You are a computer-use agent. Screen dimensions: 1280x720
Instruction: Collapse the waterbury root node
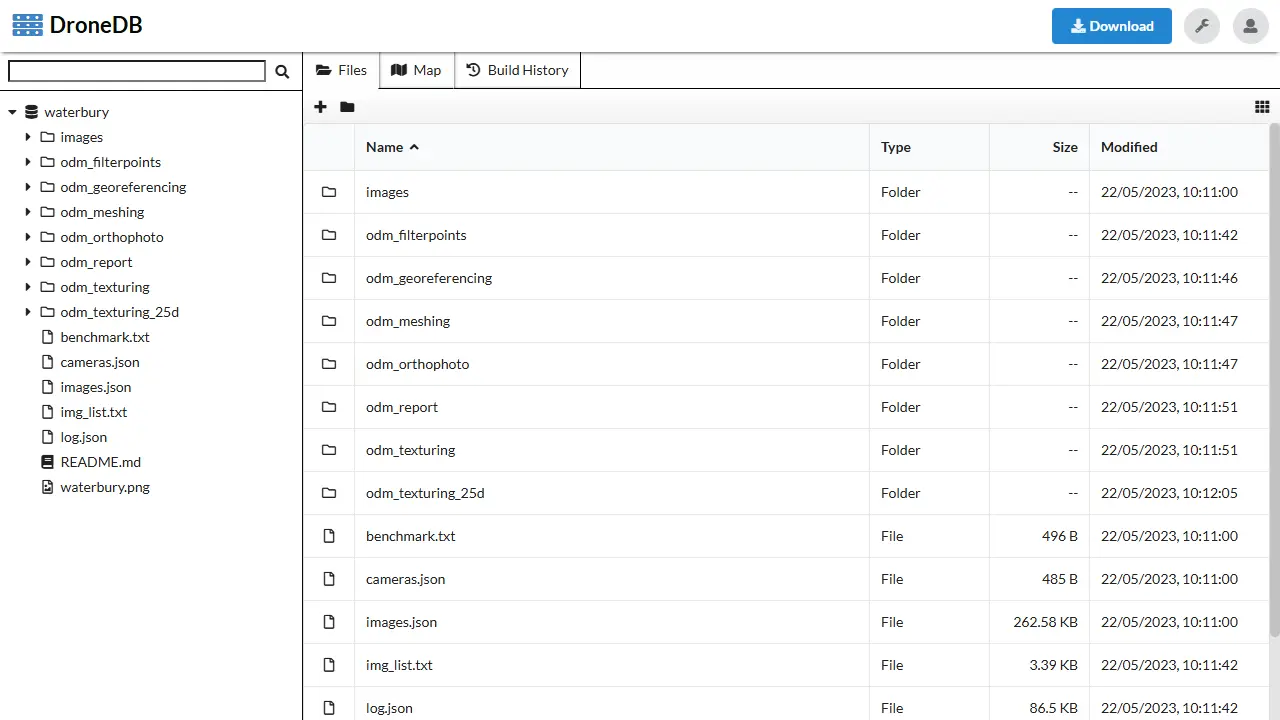pyautogui.click(x=12, y=113)
